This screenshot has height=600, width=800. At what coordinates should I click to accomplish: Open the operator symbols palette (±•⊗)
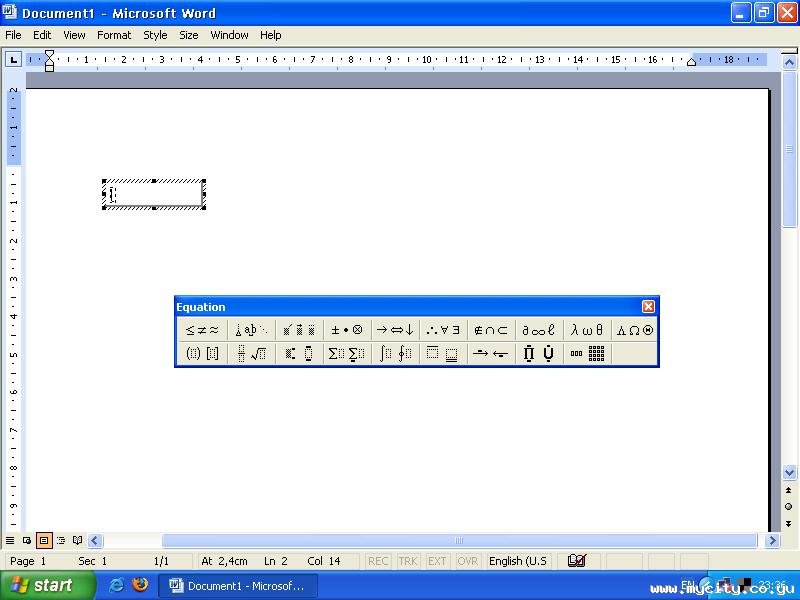tap(347, 330)
